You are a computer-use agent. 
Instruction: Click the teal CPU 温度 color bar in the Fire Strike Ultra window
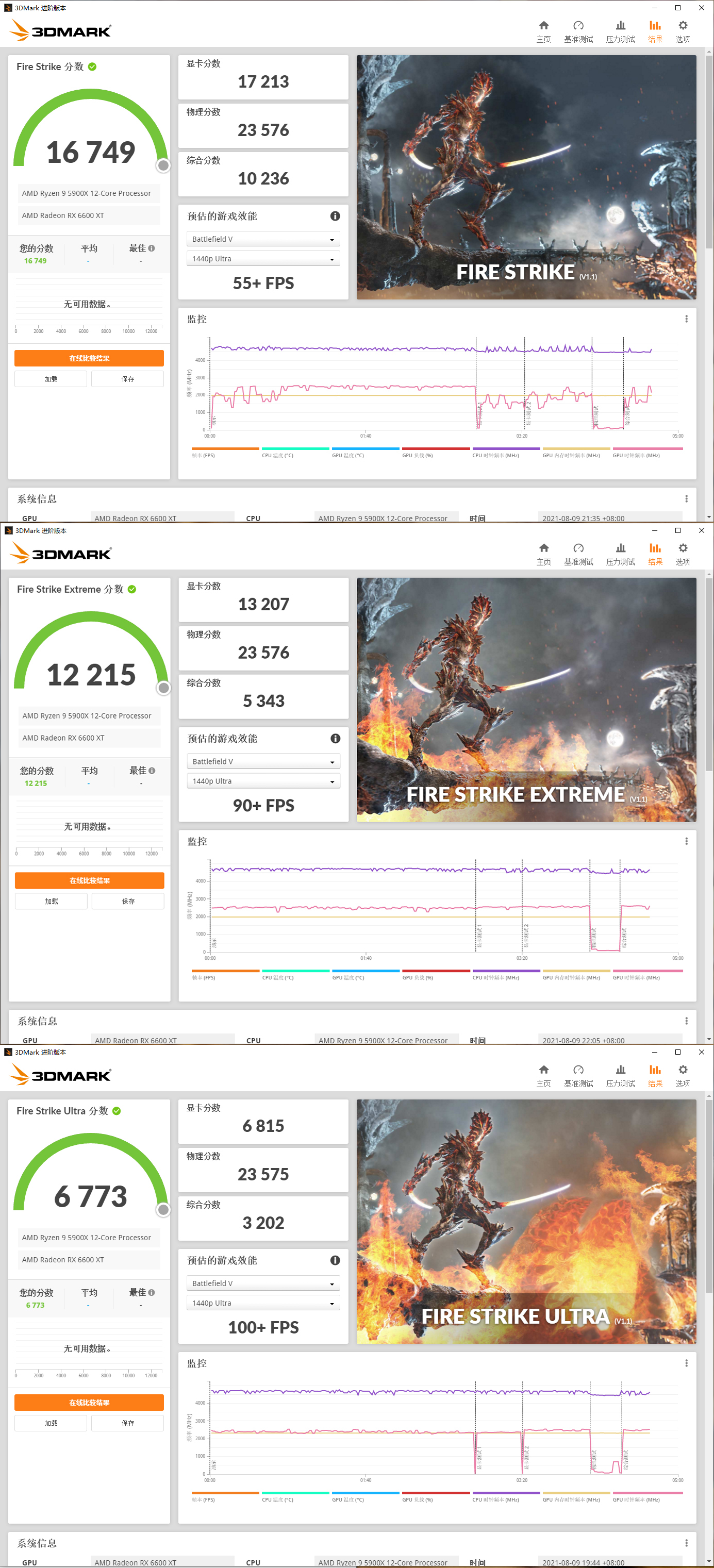[x=296, y=1493]
